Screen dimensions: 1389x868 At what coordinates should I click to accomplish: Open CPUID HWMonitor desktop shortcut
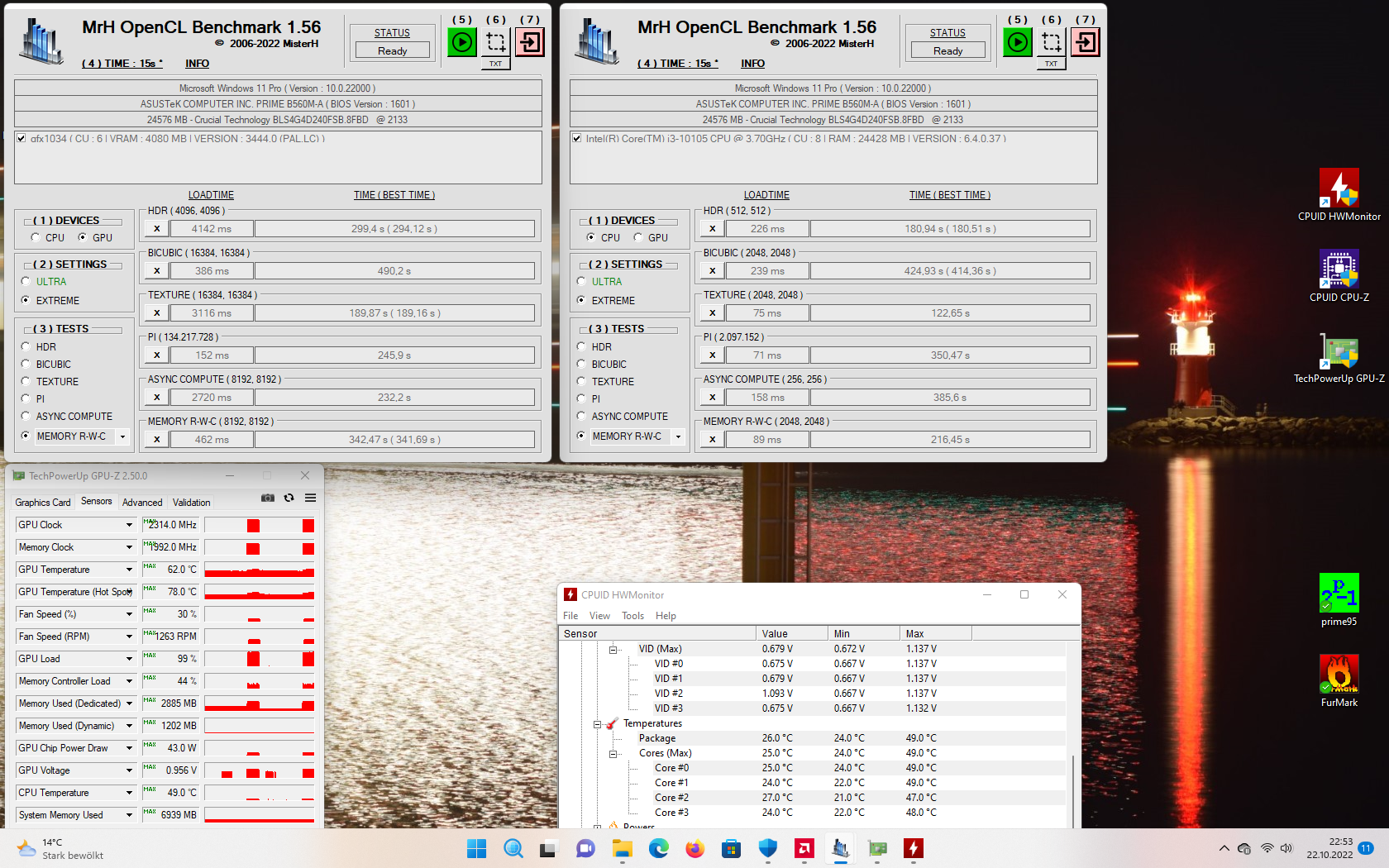tap(1339, 195)
